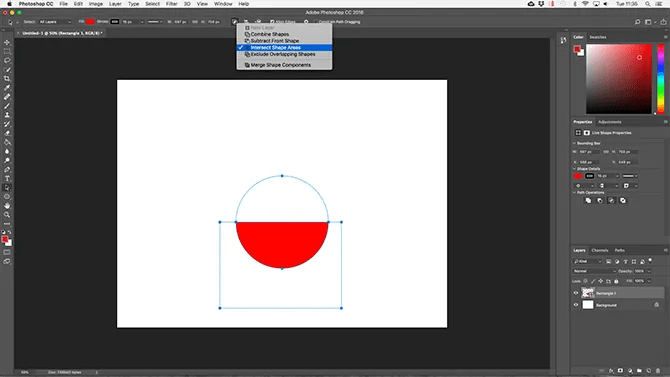Click subtract front shape icon in Properties
Viewport: 670px width, 377px height.
point(599,200)
